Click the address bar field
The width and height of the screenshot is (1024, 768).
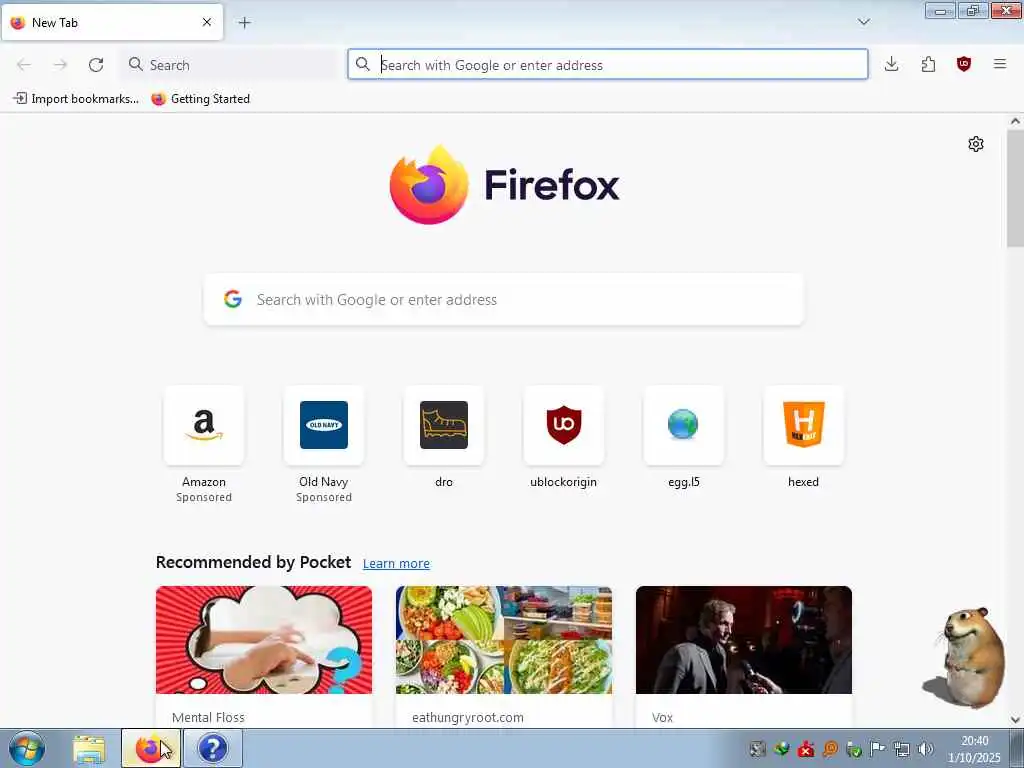pos(607,65)
